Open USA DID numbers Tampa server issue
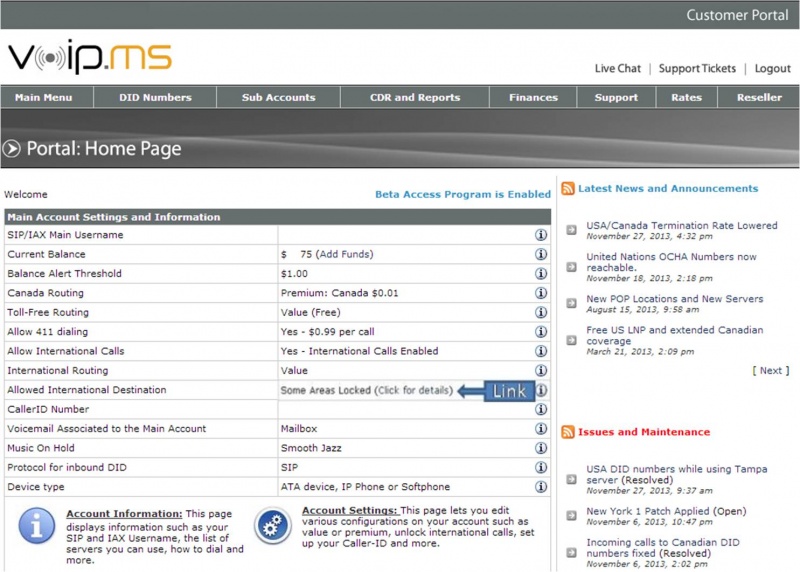 [677, 475]
